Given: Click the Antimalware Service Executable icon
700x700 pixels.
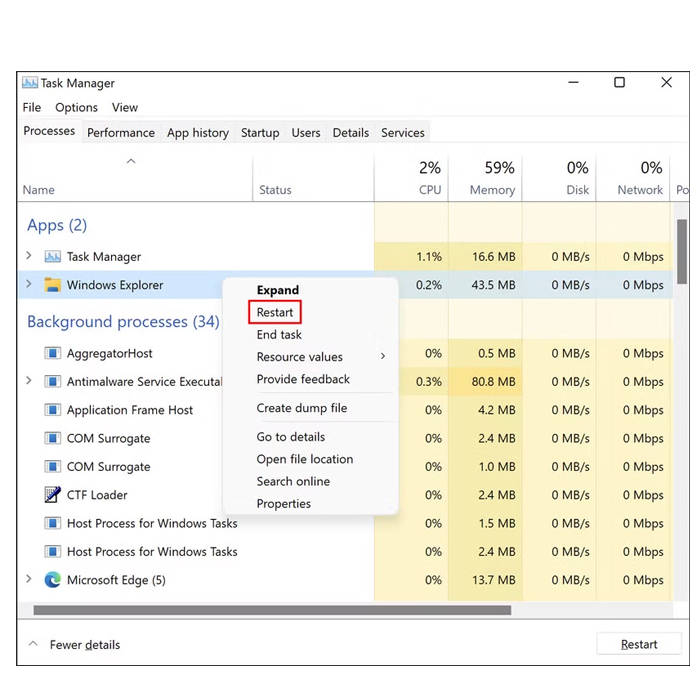Looking at the screenshot, I should pos(53,382).
